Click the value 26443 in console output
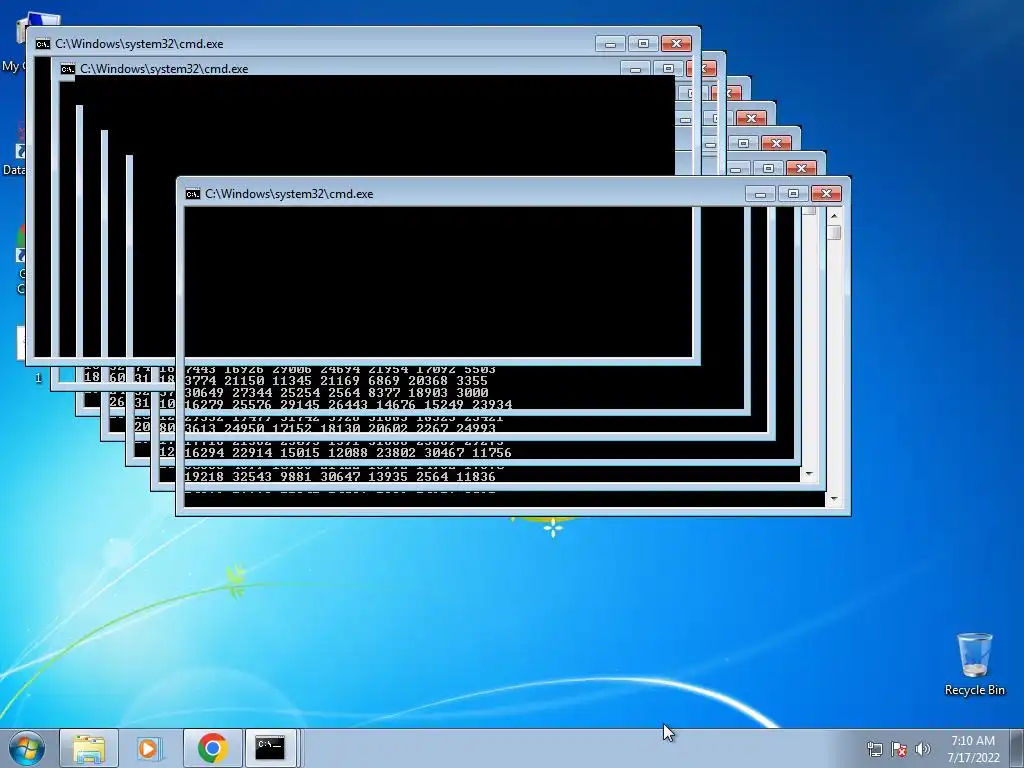 coord(348,405)
